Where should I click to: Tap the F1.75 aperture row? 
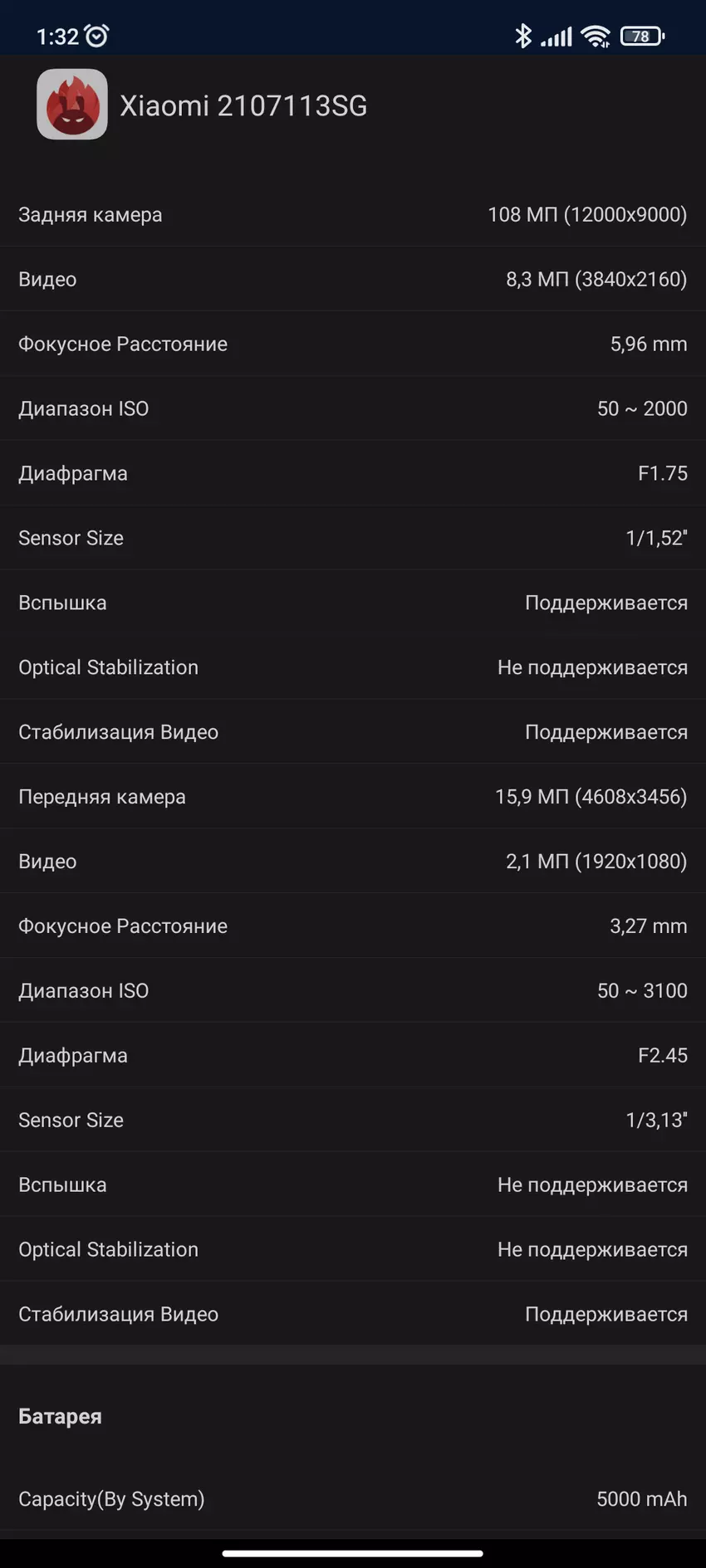point(352,474)
